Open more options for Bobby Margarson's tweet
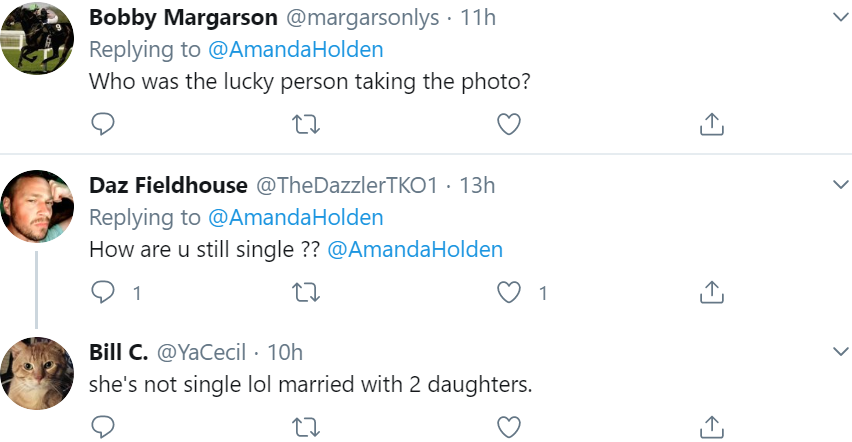The height and width of the screenshot is (442, 852). click(x=840, y=17)
